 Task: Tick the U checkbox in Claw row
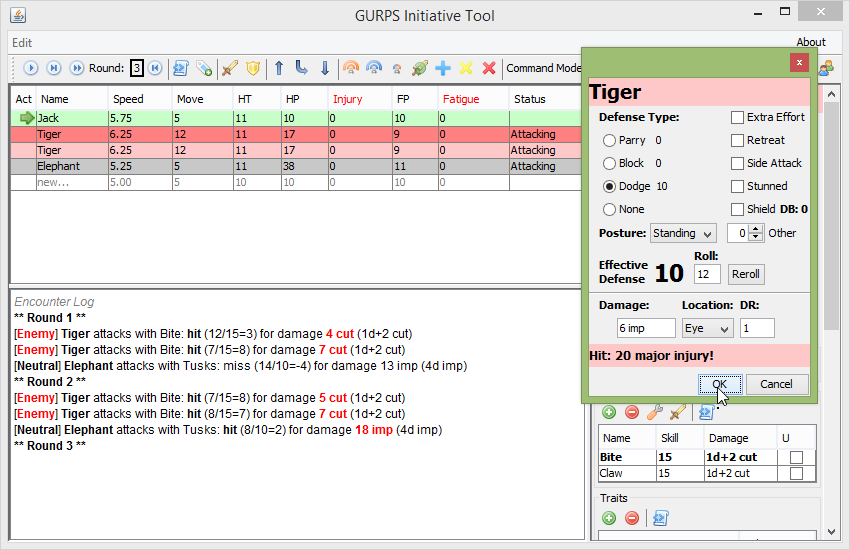(796, 474)
